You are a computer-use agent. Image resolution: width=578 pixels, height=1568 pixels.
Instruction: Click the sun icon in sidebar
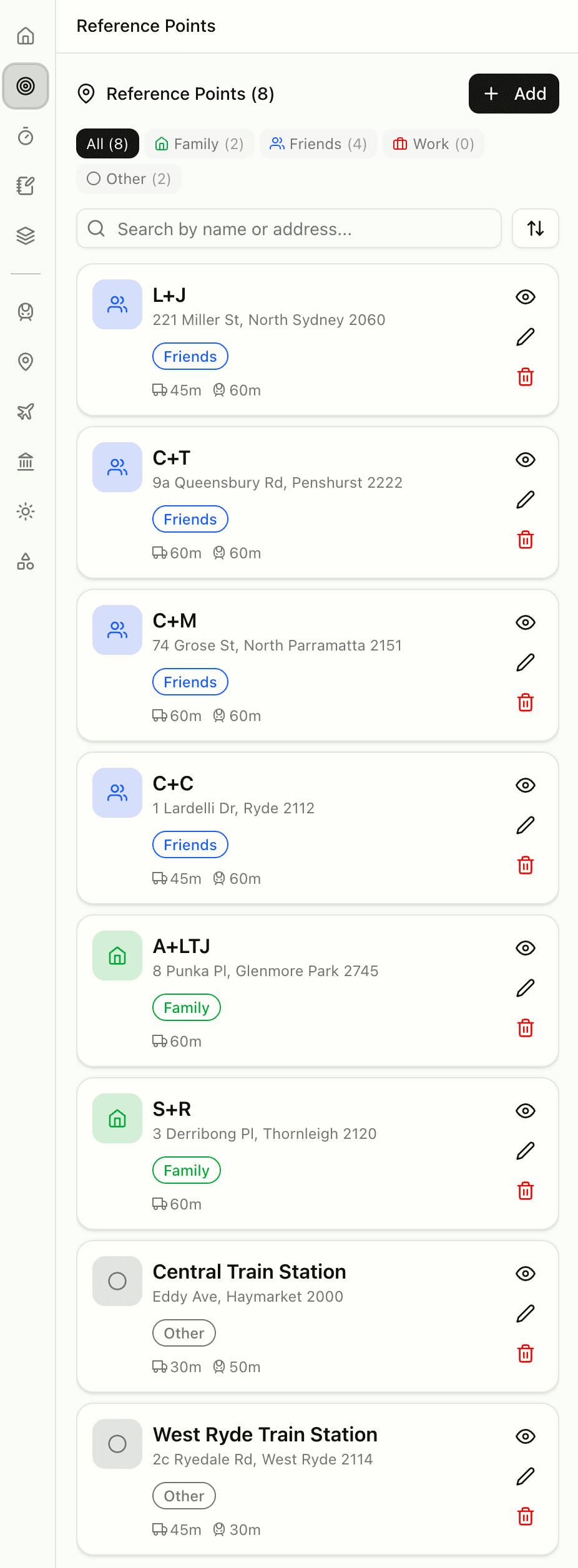click(x=26, y=512)
